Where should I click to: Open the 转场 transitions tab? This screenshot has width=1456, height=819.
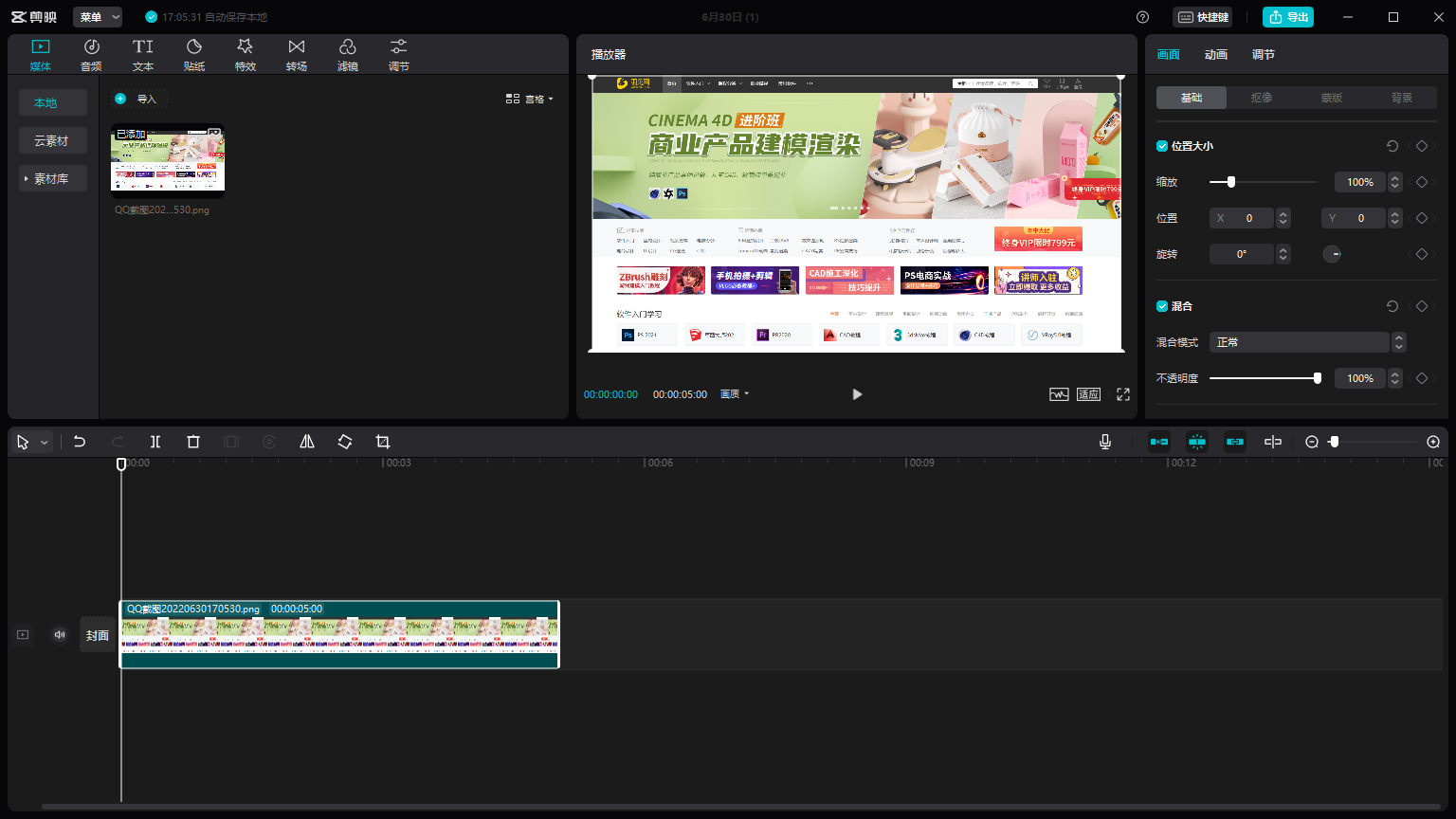[297, 55]
